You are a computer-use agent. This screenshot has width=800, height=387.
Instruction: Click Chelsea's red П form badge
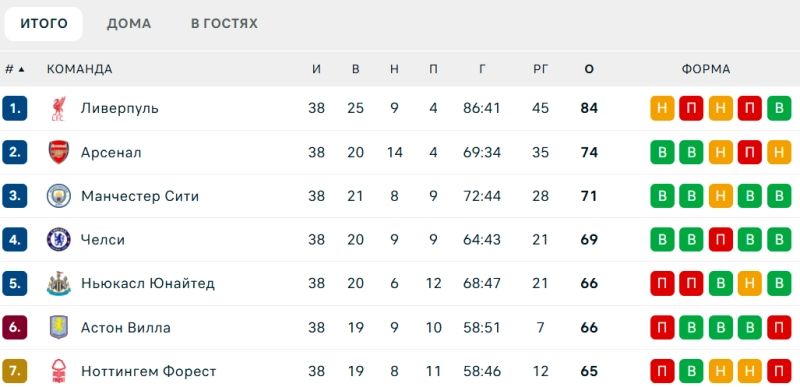[720, 240]
